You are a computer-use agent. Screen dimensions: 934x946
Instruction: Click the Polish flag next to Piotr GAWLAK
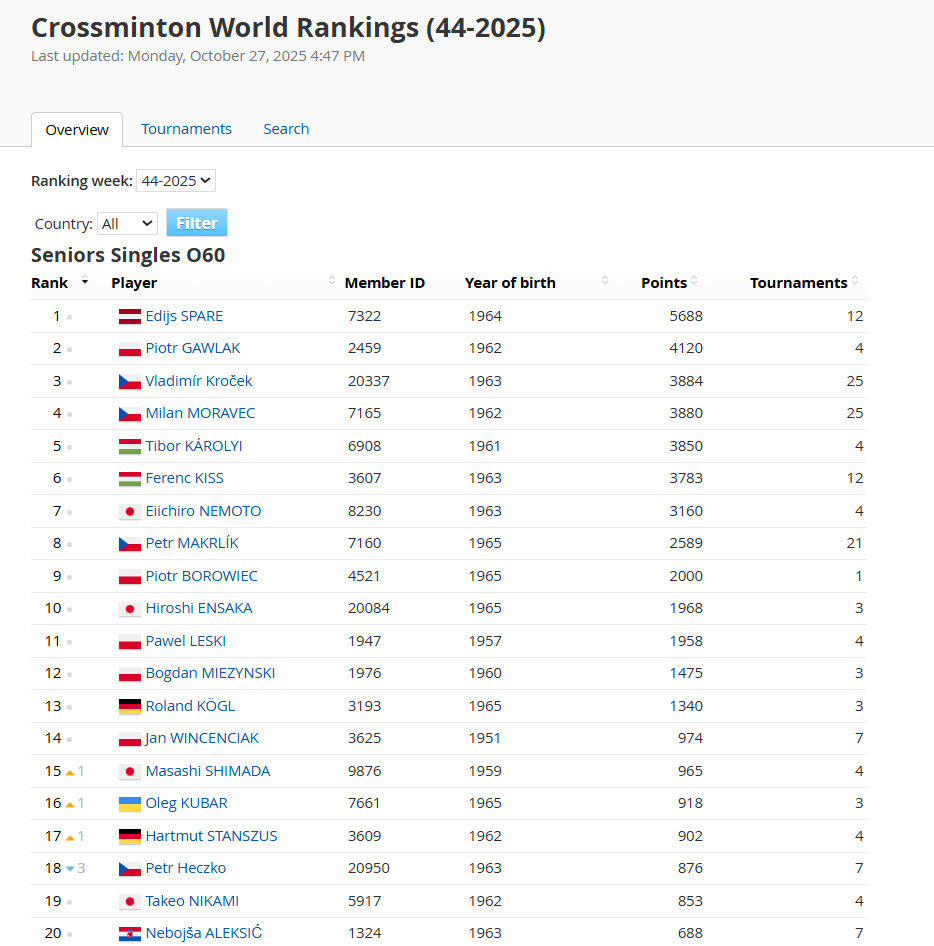[129, 349]
